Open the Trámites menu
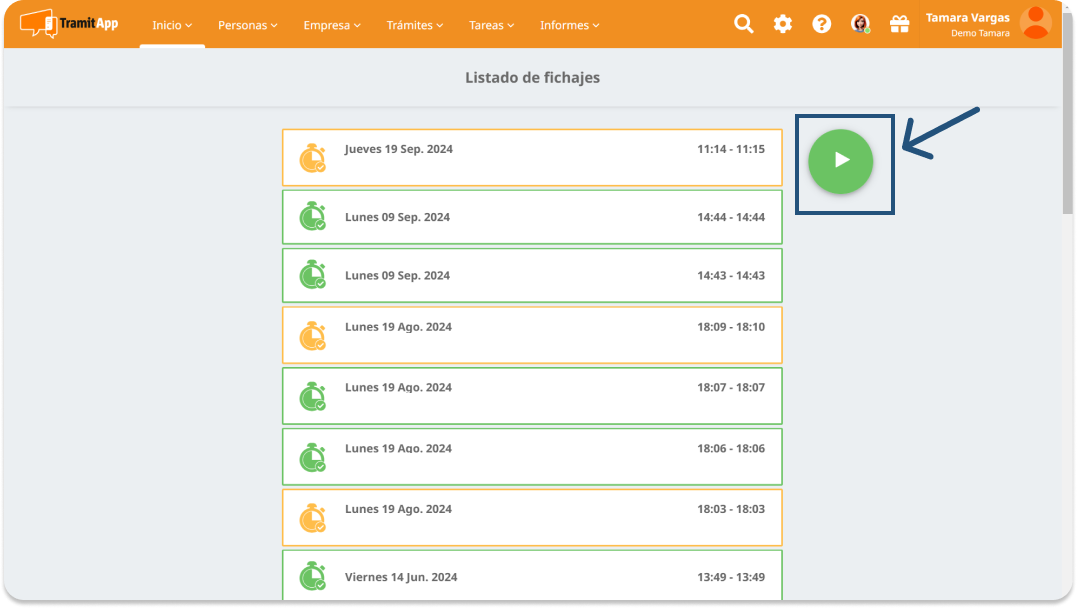 point(415,25)
